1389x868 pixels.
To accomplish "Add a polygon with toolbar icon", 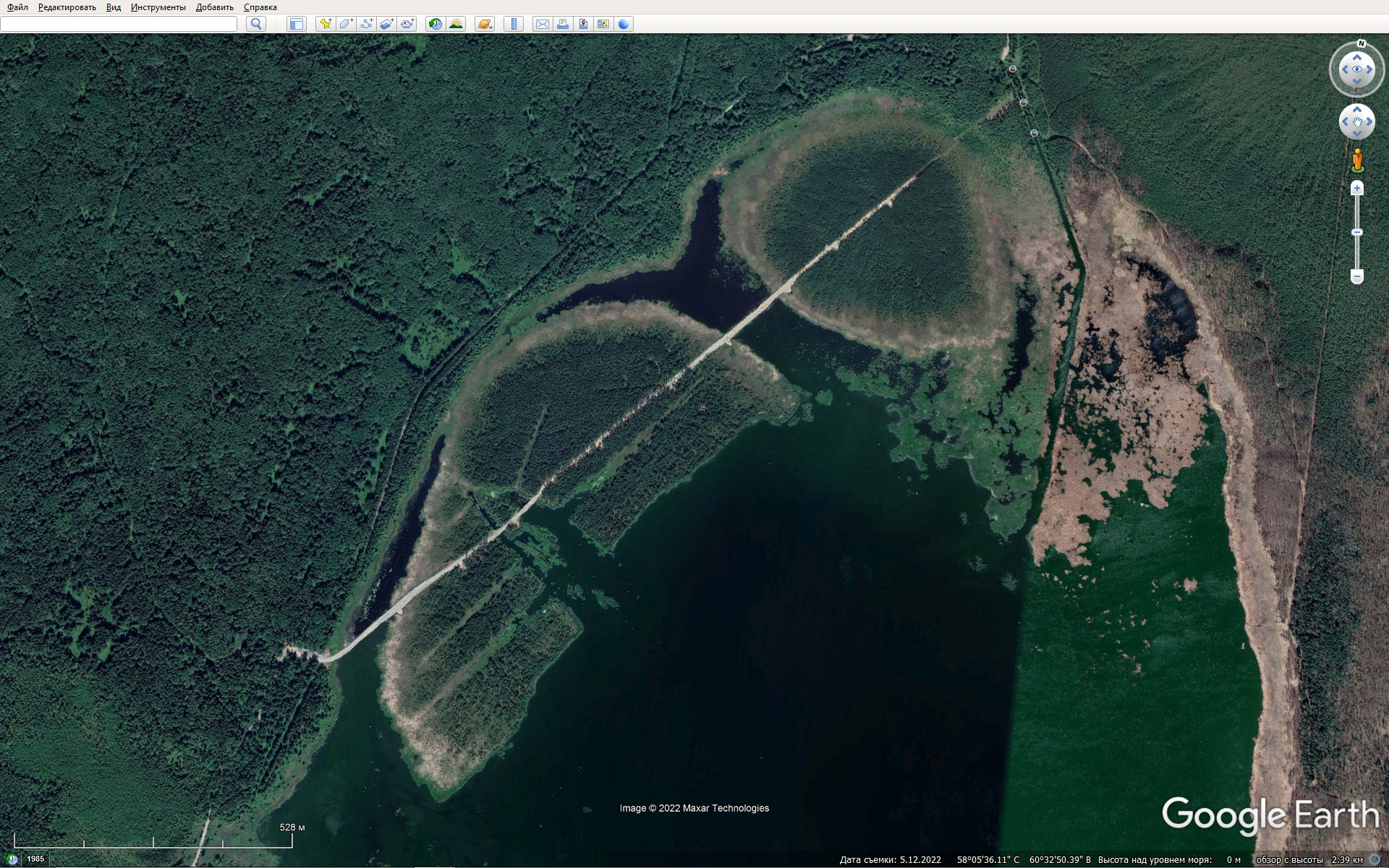I will [346, 24].
